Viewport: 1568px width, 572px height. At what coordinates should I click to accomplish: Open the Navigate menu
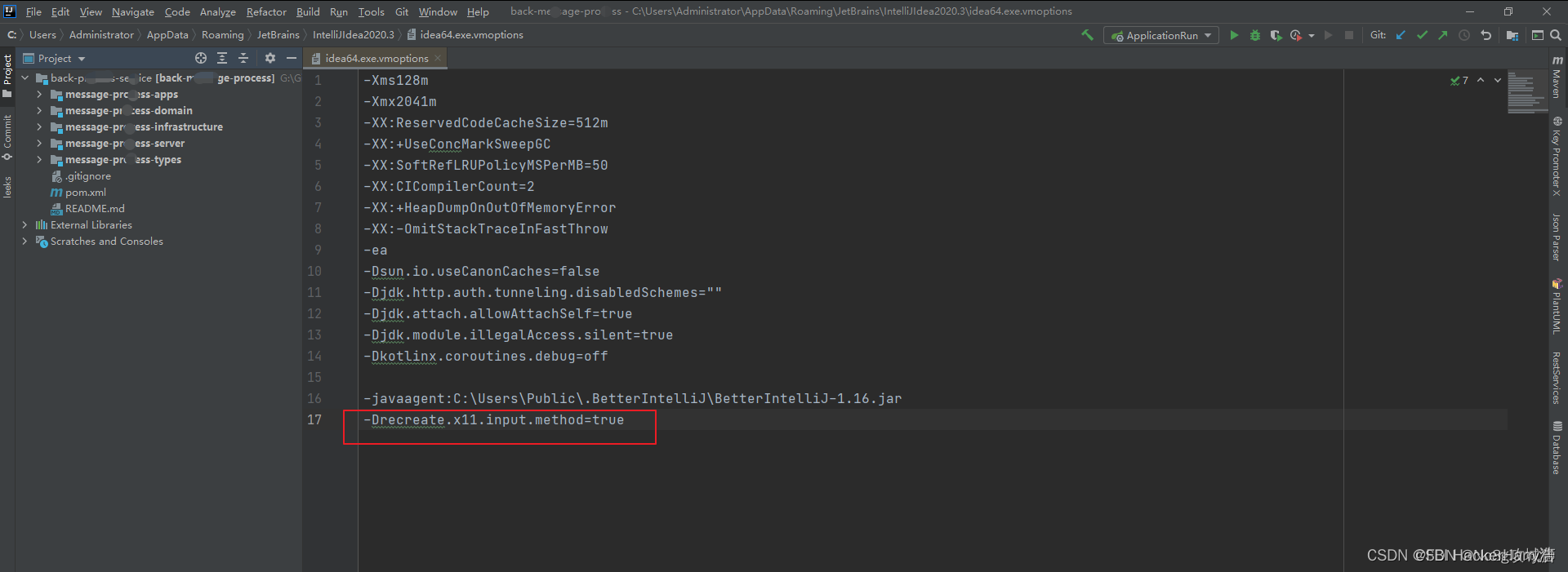click(x=133, y=11)
